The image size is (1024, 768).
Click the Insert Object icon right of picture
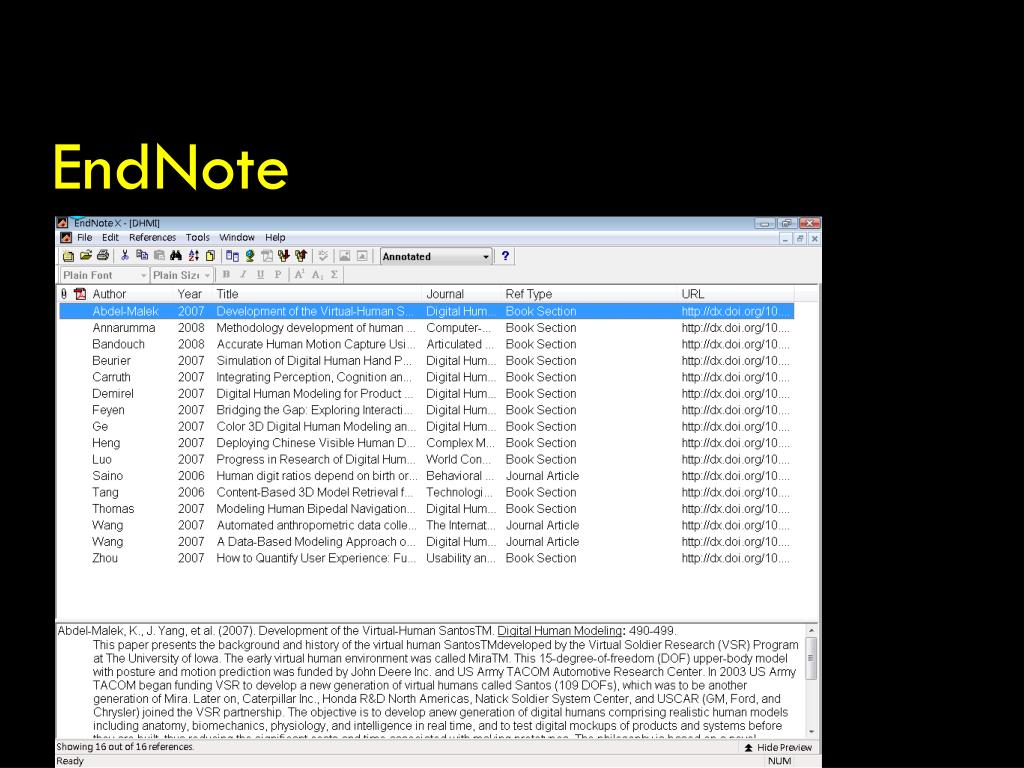pos(362,256)
